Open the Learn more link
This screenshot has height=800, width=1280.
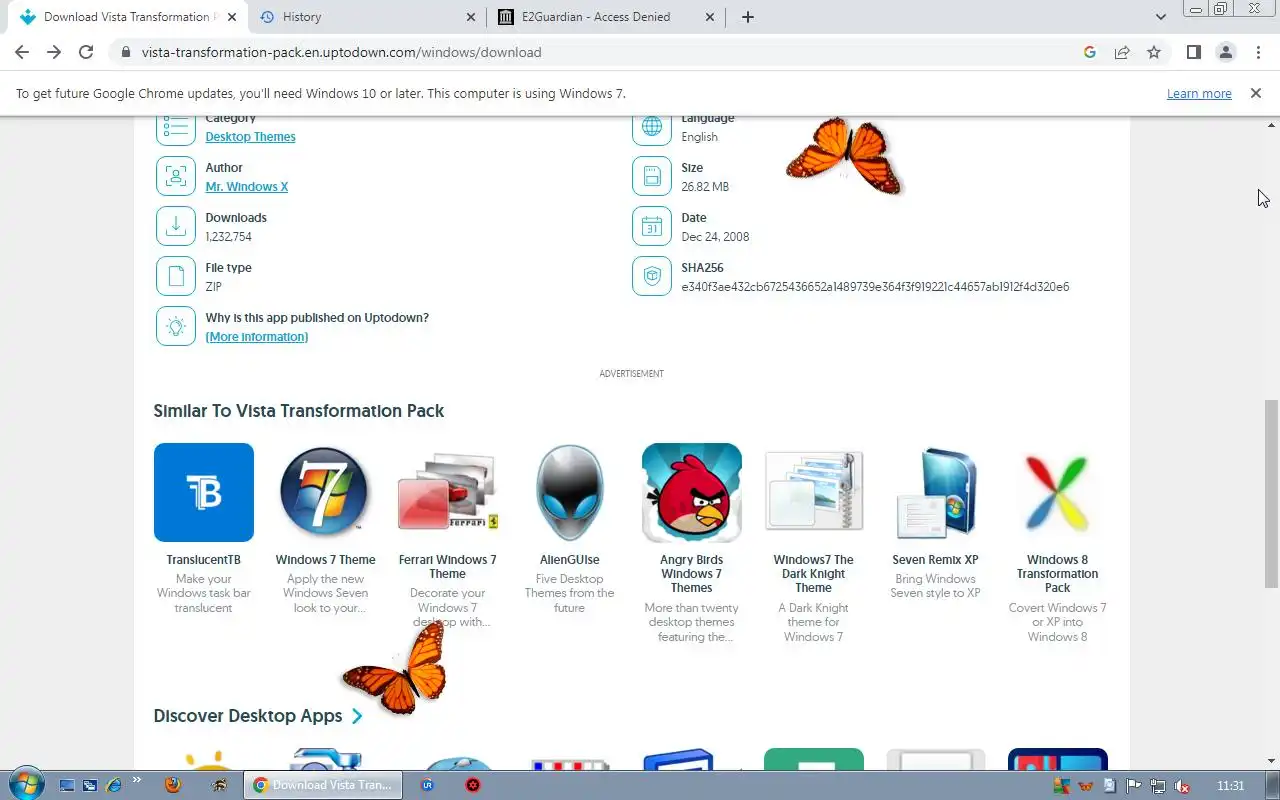point(1199,94)
